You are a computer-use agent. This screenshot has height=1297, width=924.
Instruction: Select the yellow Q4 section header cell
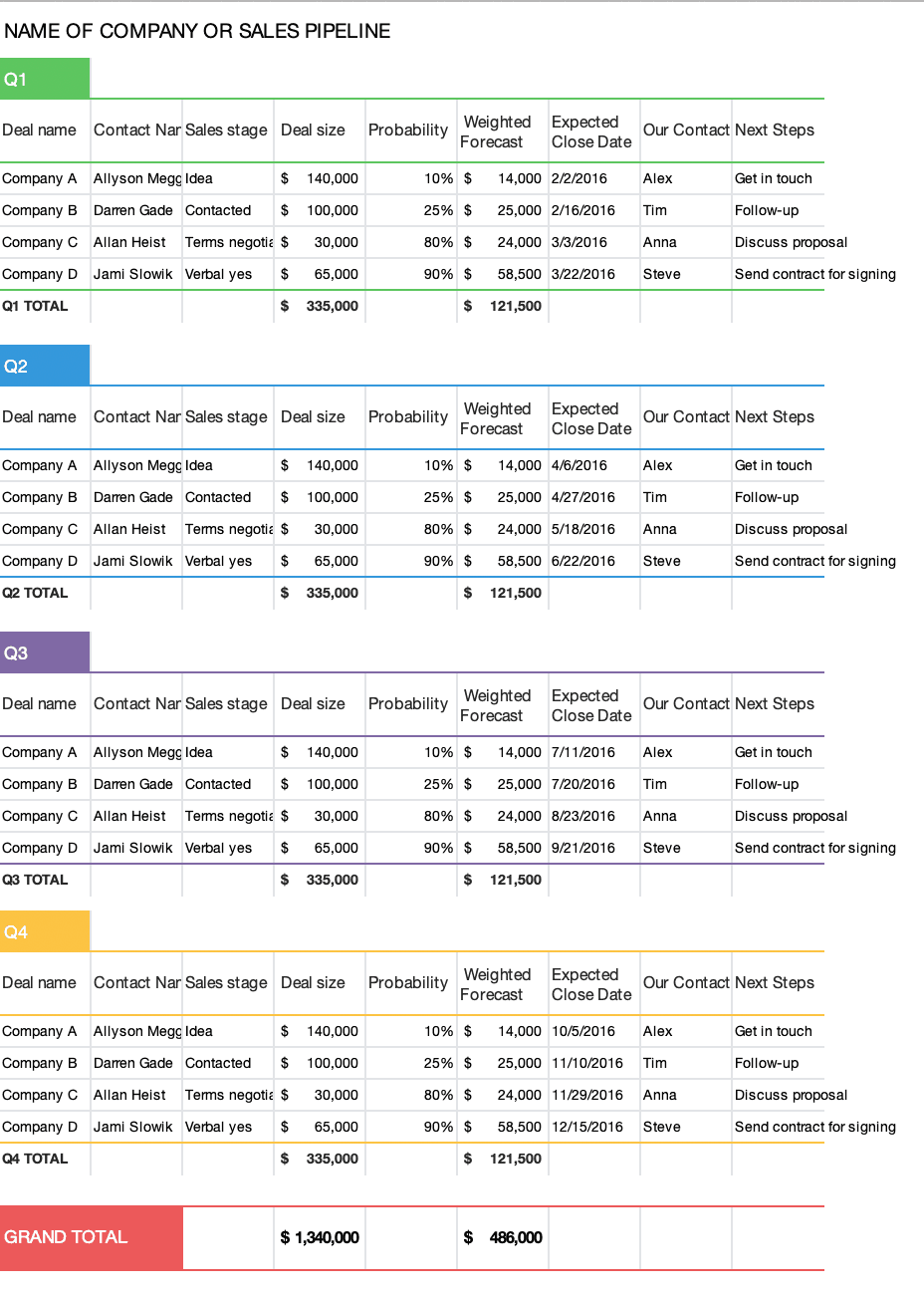45,931
